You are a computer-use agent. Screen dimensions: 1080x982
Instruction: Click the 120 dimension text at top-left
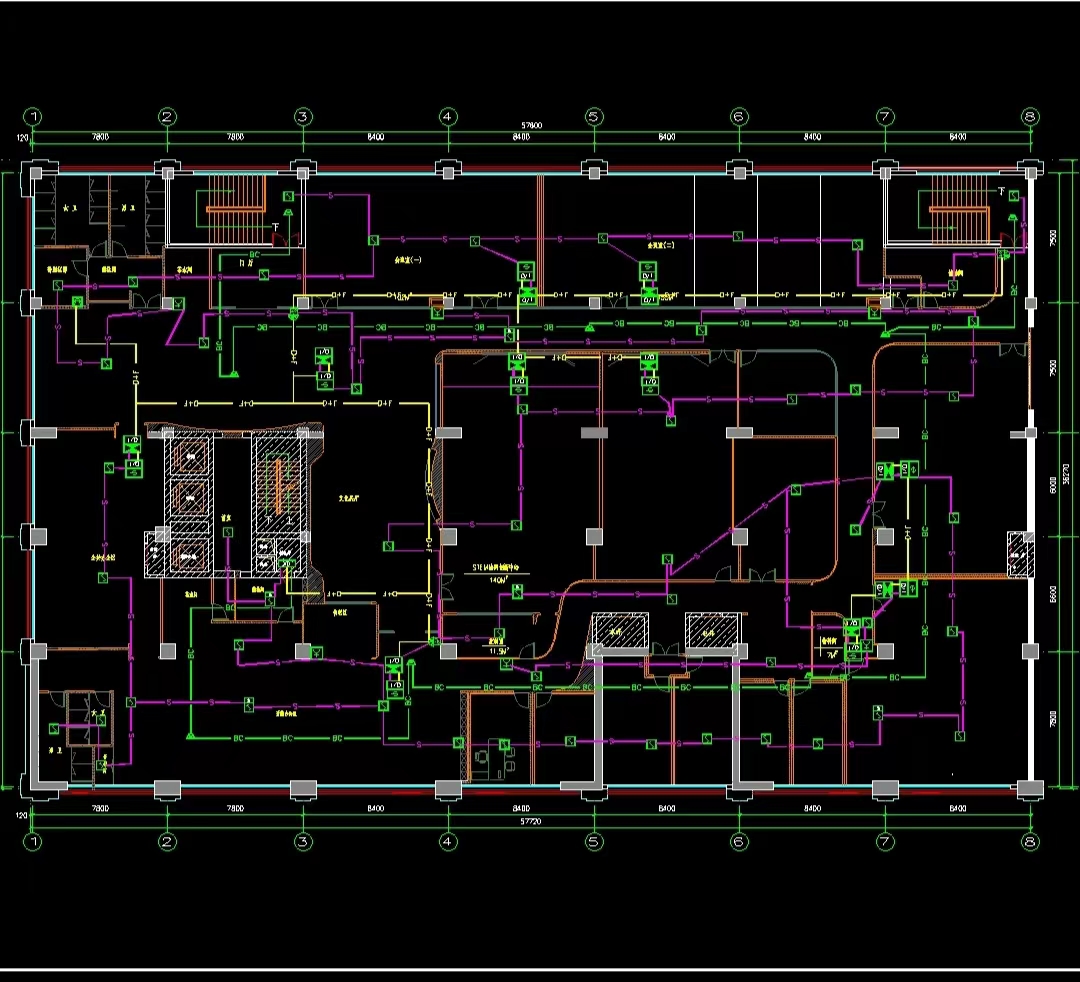click(20, 136)
